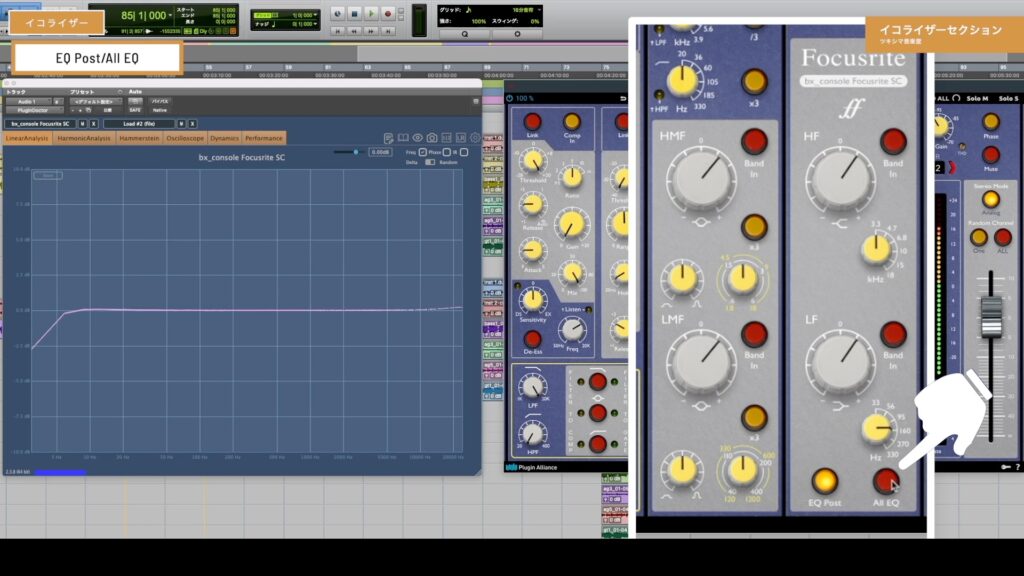Switch to the Oscilloscope tab
This screenshot has height=576, width=1024.
185,138
